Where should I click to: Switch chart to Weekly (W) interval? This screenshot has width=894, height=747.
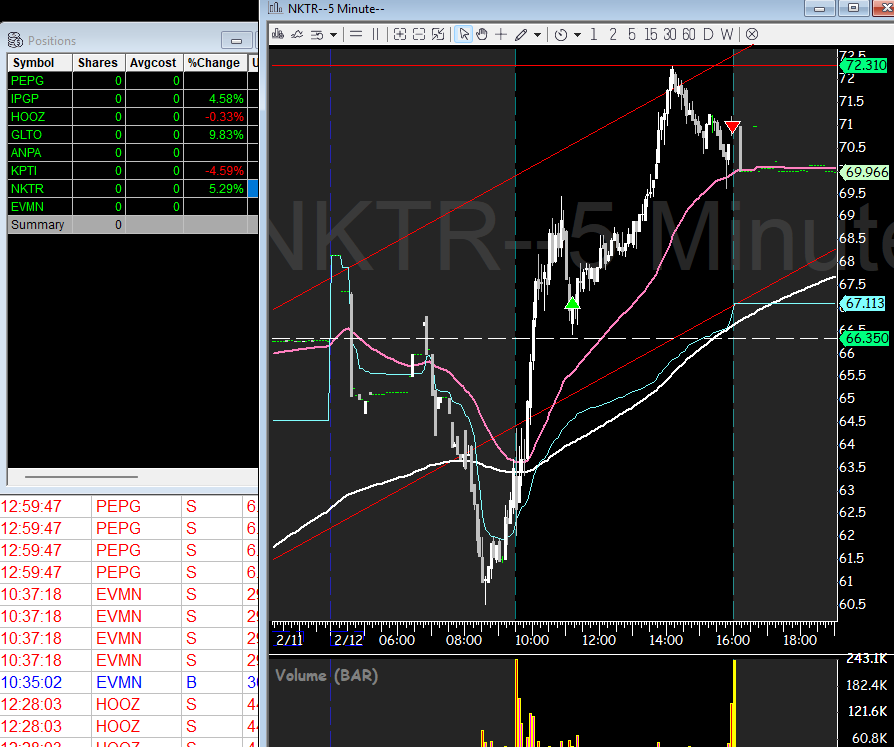726,35
